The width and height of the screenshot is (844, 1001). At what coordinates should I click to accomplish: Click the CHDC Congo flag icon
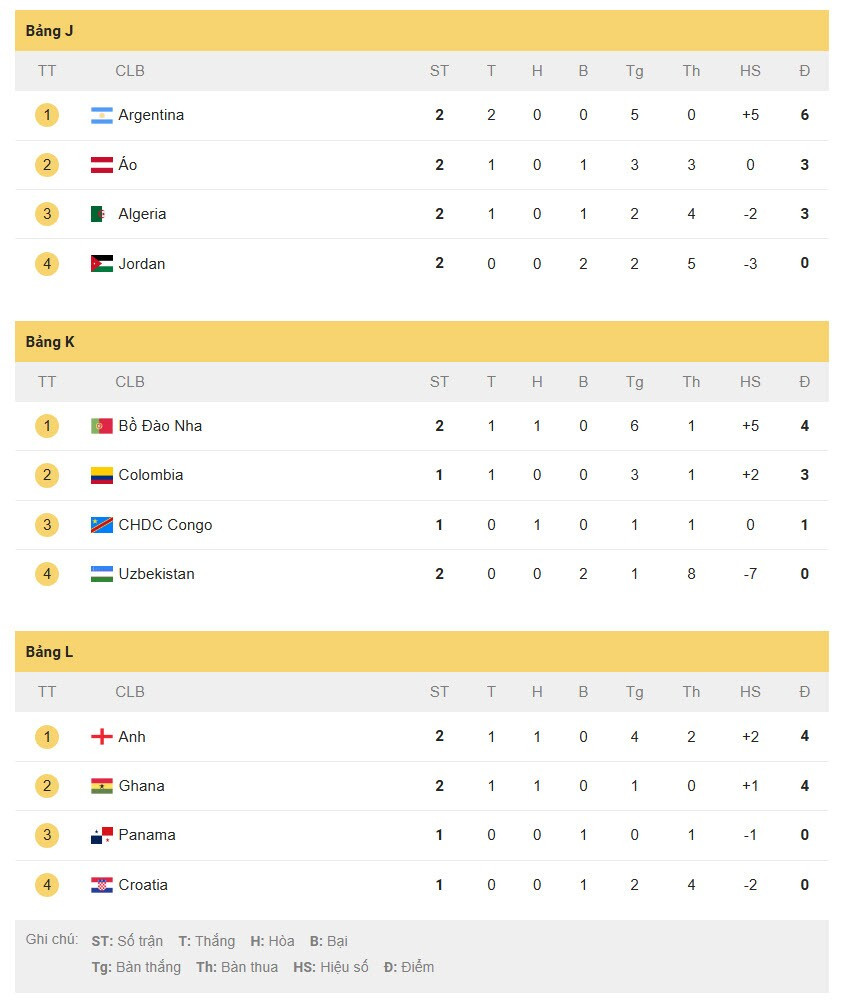click(102, 525)
